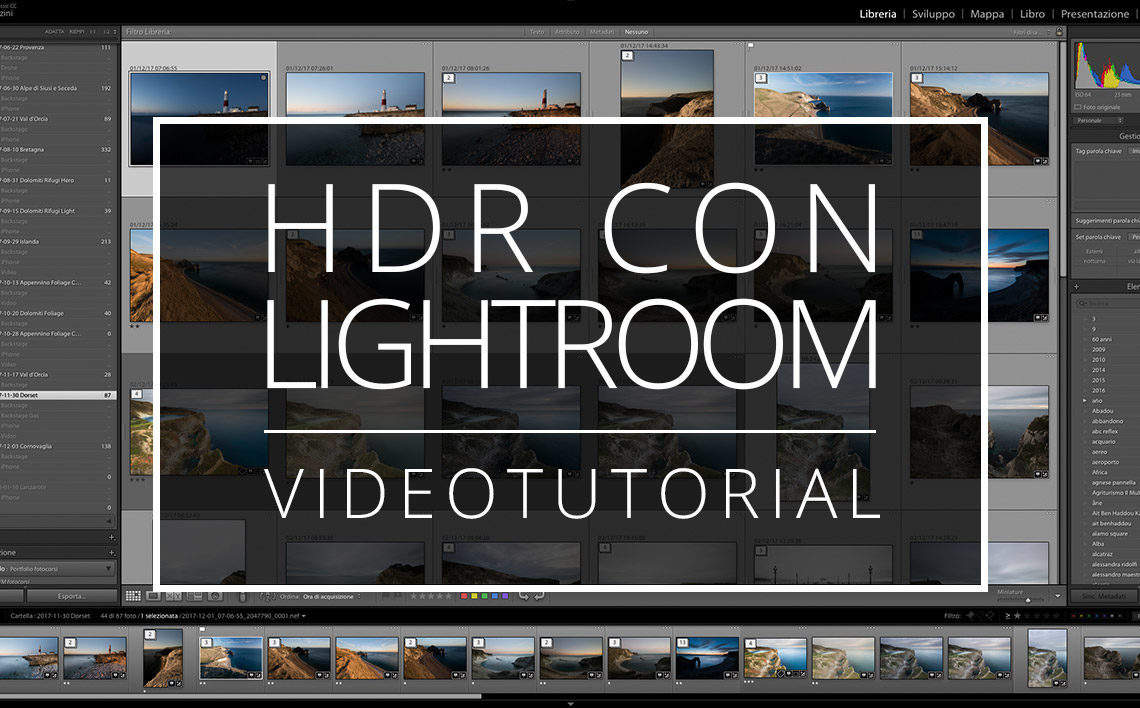
Task: Click the keyword search field
Action: click(1107, 303)
